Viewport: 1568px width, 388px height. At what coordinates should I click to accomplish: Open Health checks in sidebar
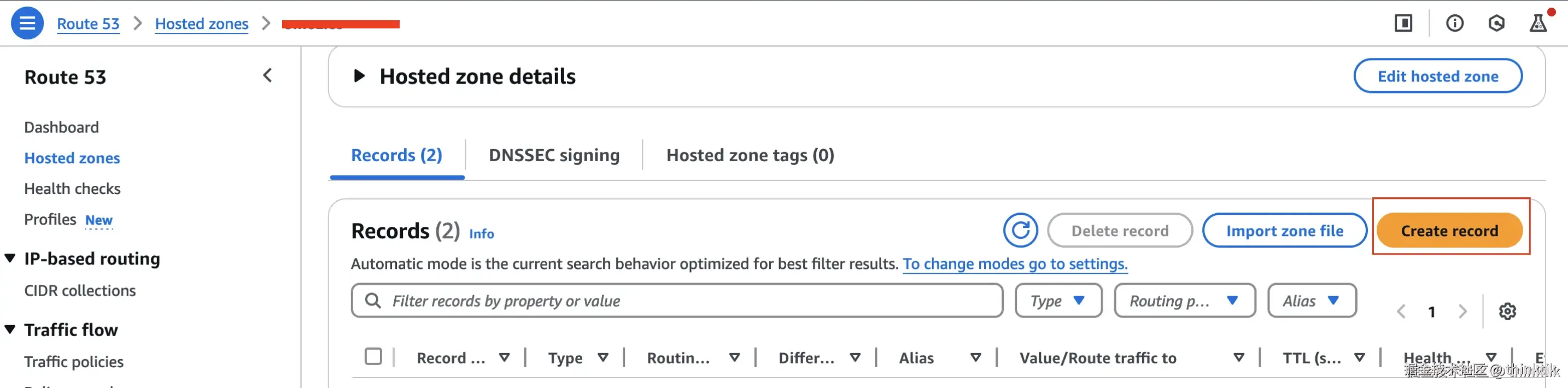click(72, 189)
